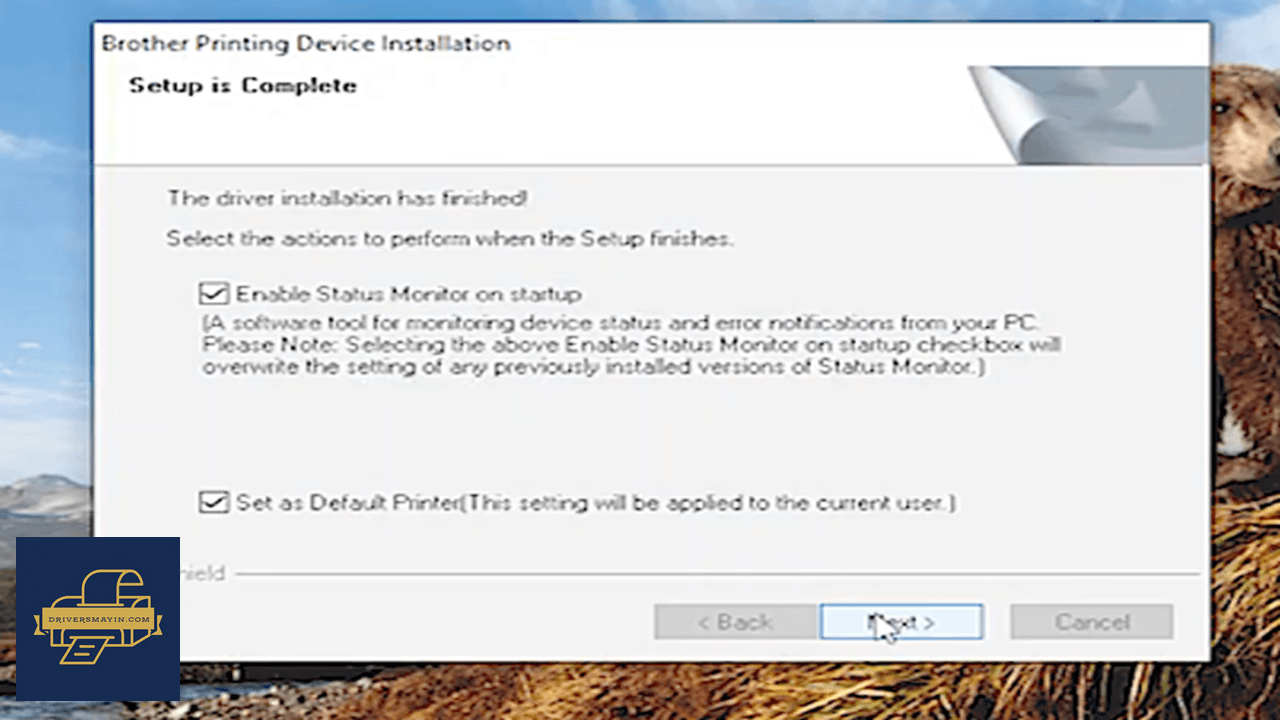Viewport: 1280px width, 720px height.
Task: Click the curled page graphic in header
Action: pyautogui.click(x=1086, y=115)
